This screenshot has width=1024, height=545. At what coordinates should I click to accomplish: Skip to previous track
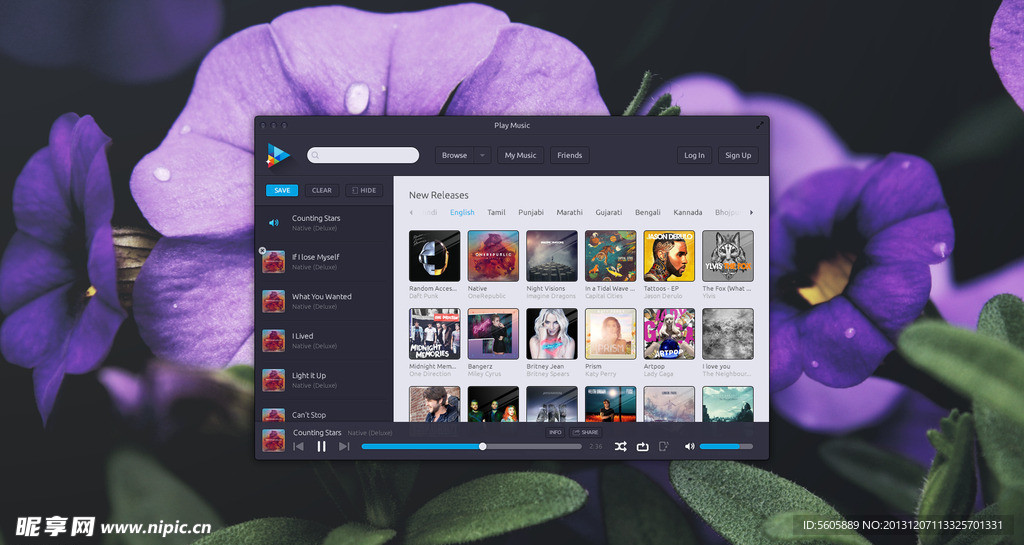(x=298, y=446)
